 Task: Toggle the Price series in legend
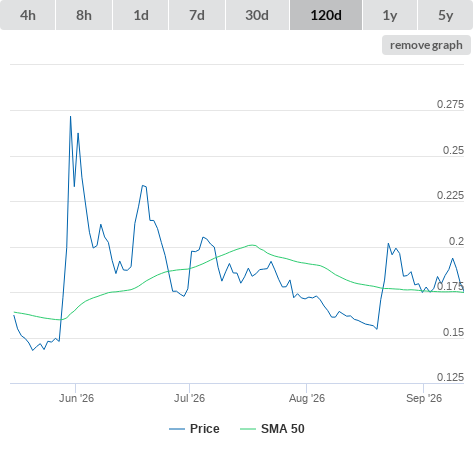[x=205, y=429]
